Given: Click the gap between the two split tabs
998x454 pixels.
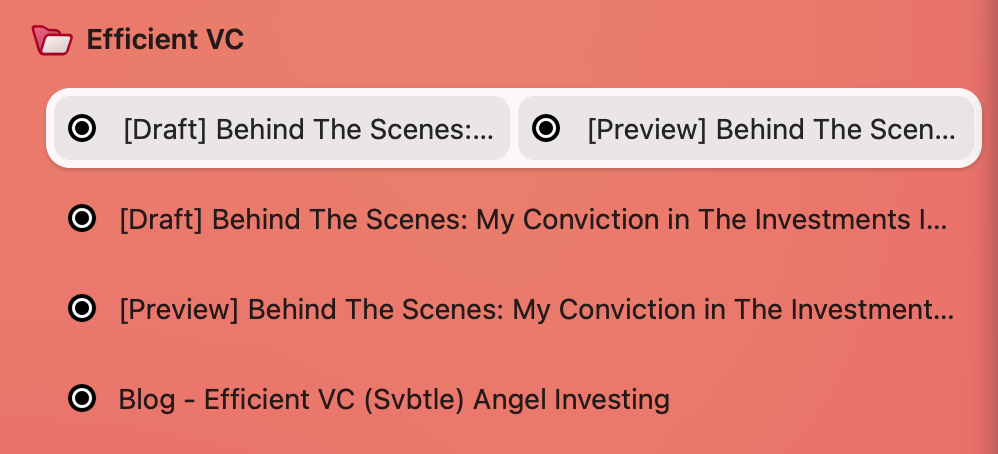Looking at the screenshot, I should [x=514, y=128].
